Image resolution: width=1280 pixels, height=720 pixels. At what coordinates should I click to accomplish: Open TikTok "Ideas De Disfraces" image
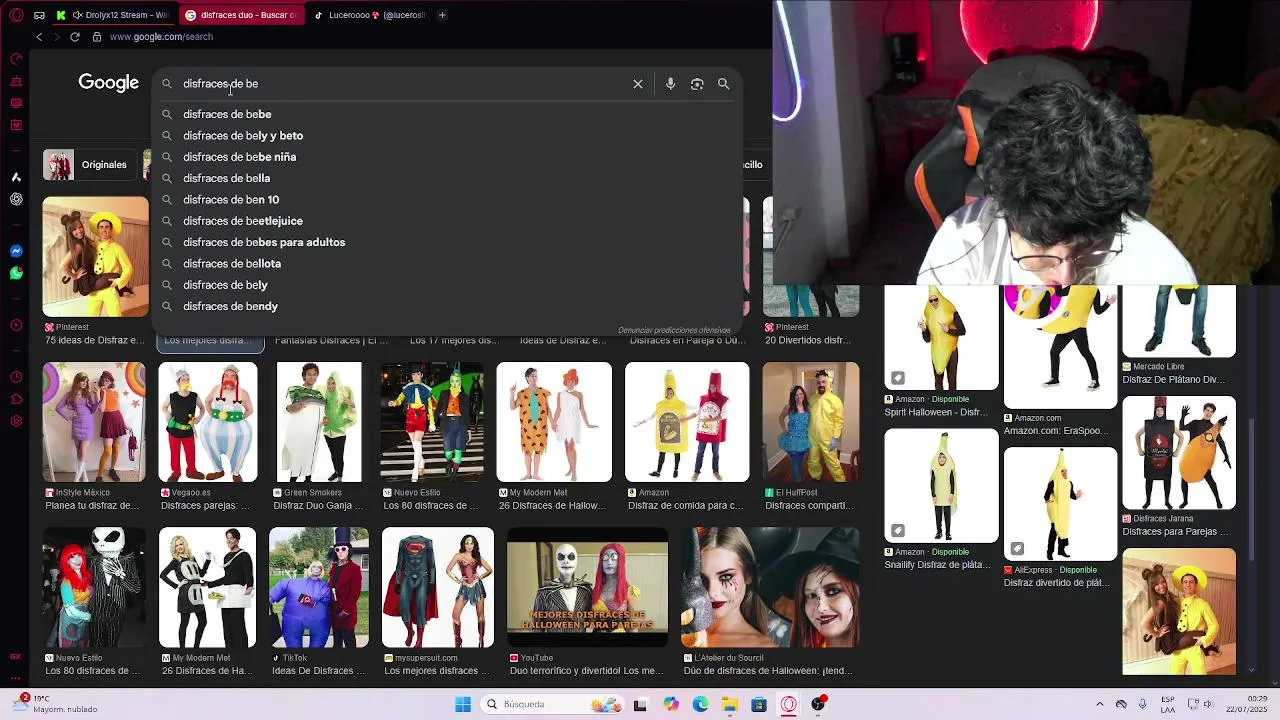click(319, 587)
